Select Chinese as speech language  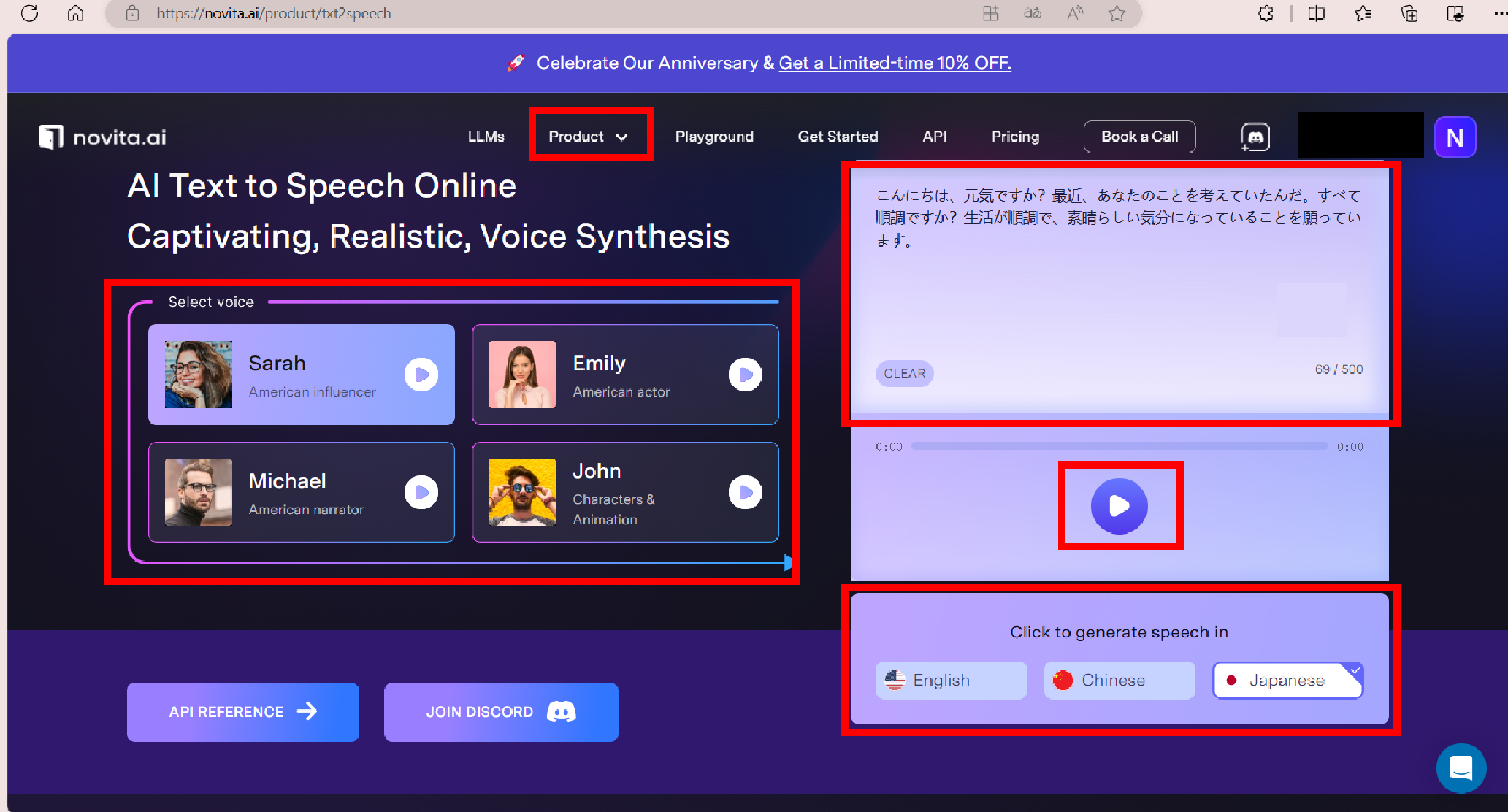click(1119, 681)
